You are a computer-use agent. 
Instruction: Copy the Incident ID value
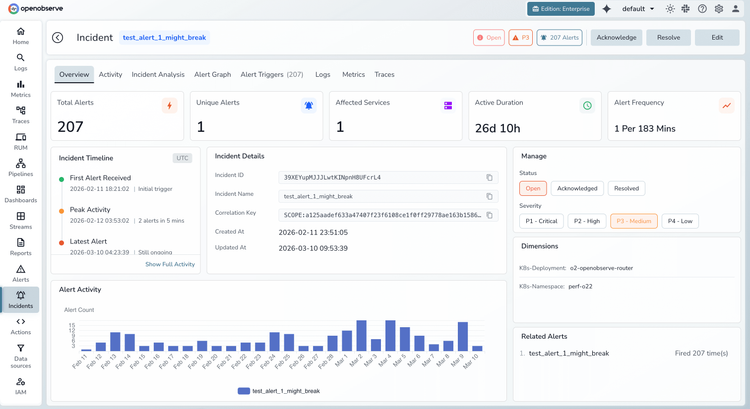pyautogui.click(x=489, y=177)
